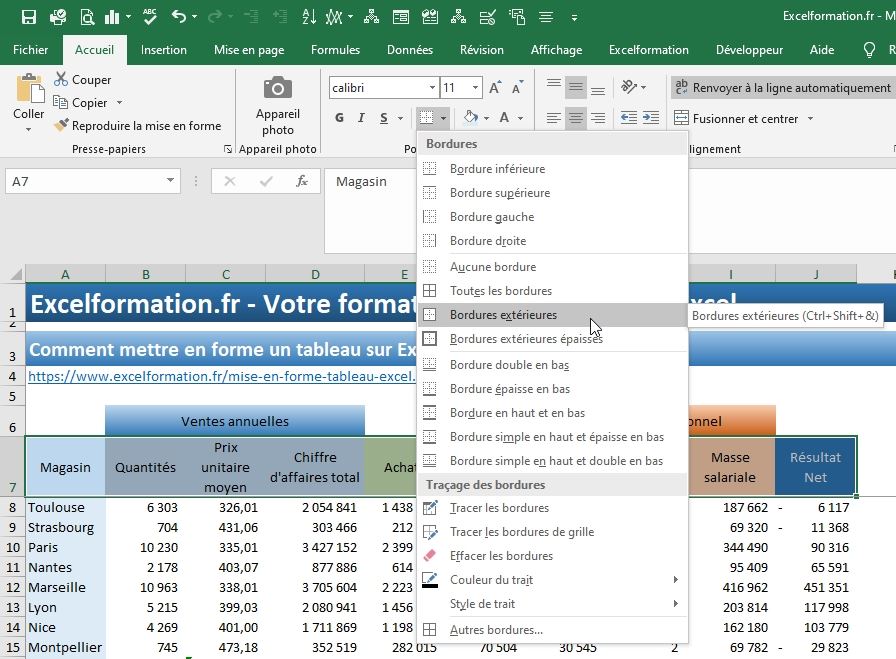Toggle underline S formatting
The height and width of the screenshot is (659, 896).
coord(384,118)
